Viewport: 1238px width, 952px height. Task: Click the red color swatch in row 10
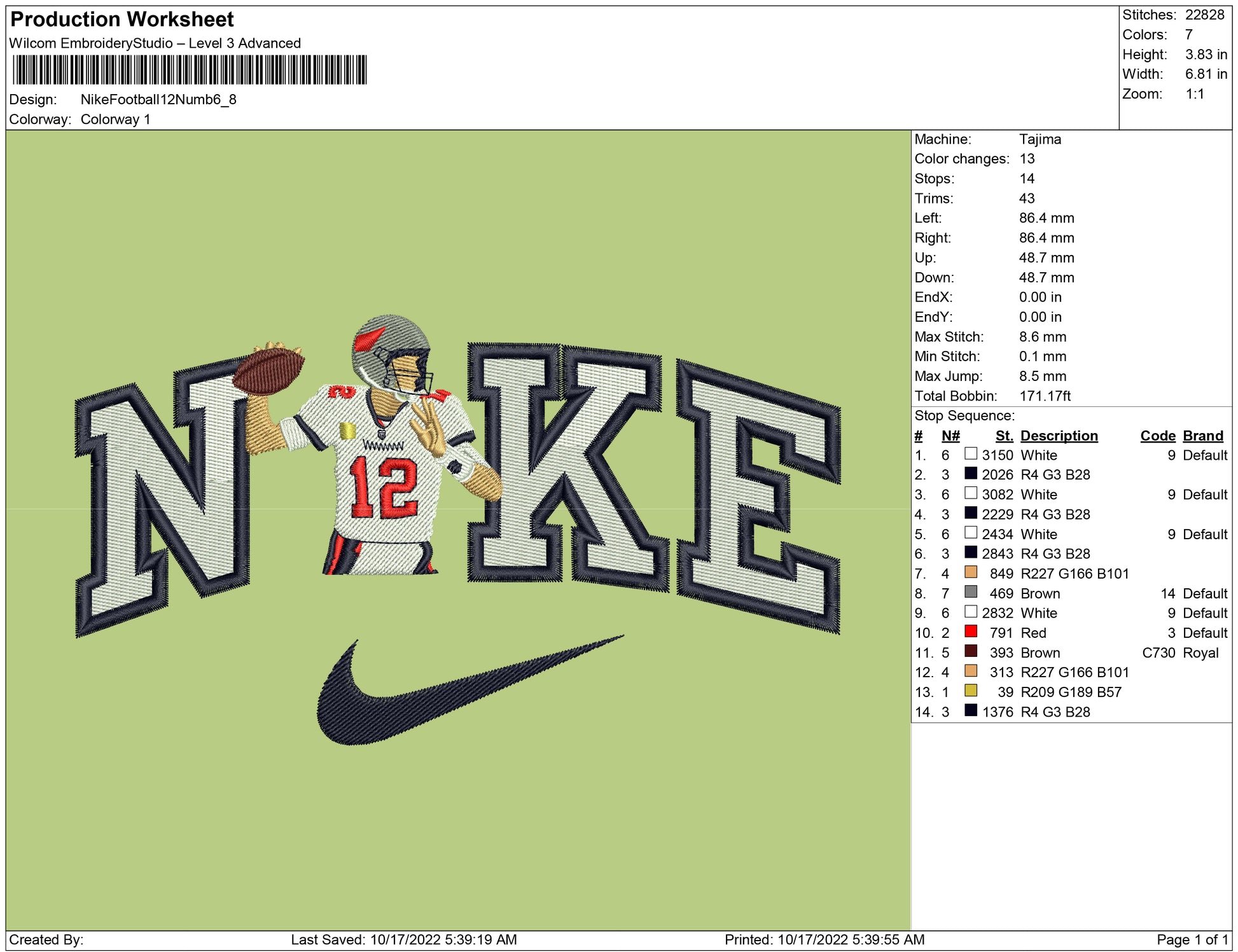click(x=970, y=631)
